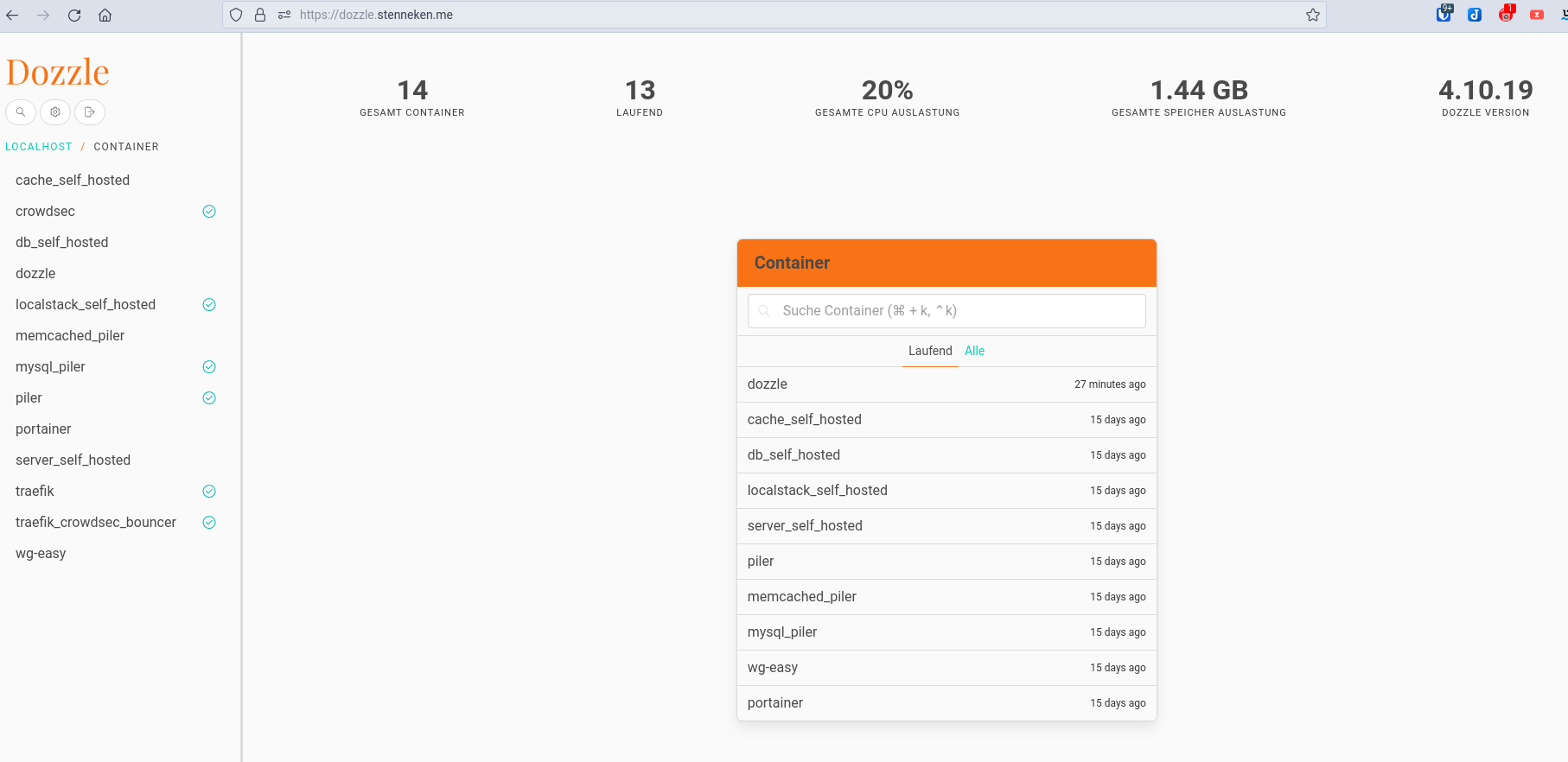This screenshot has width=1568, height=762.
Task: Open the Dozzle logo link
Action: pyautogui.click(x=58, y=73)
